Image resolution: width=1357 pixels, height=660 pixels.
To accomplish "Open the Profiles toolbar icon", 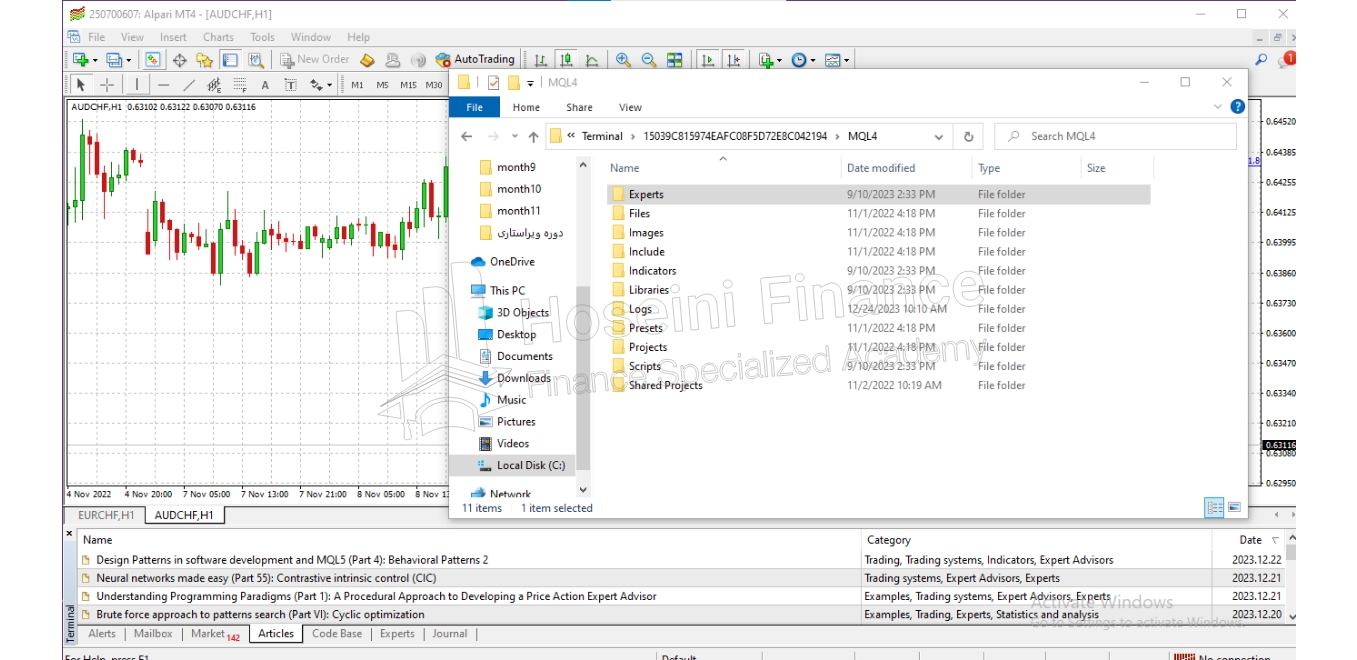I will point(113,60).
